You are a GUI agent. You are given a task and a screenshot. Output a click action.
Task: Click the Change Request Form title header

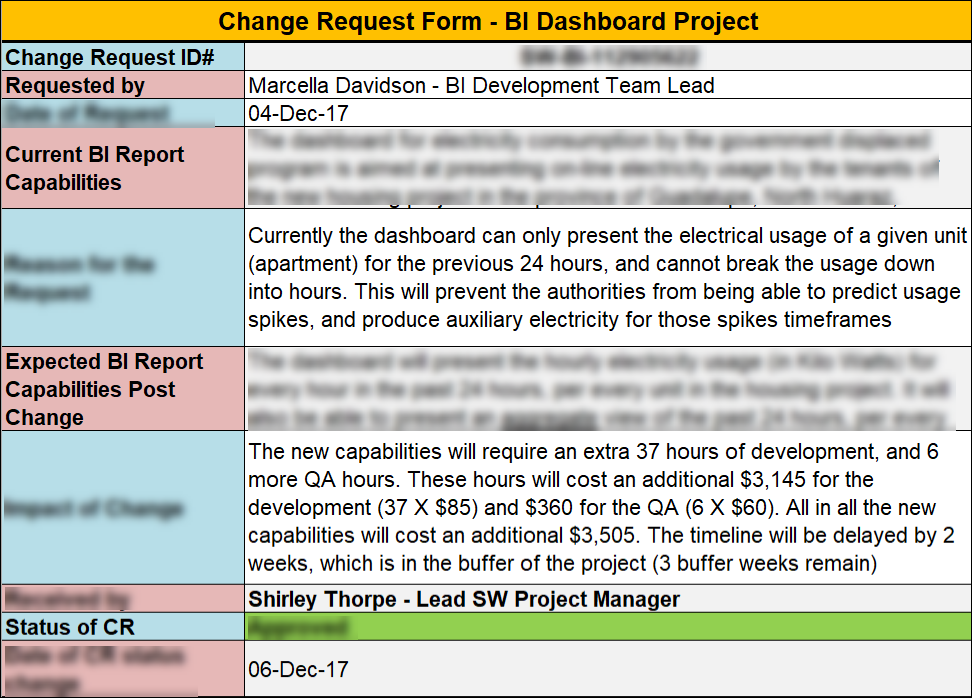pos(486,21)
